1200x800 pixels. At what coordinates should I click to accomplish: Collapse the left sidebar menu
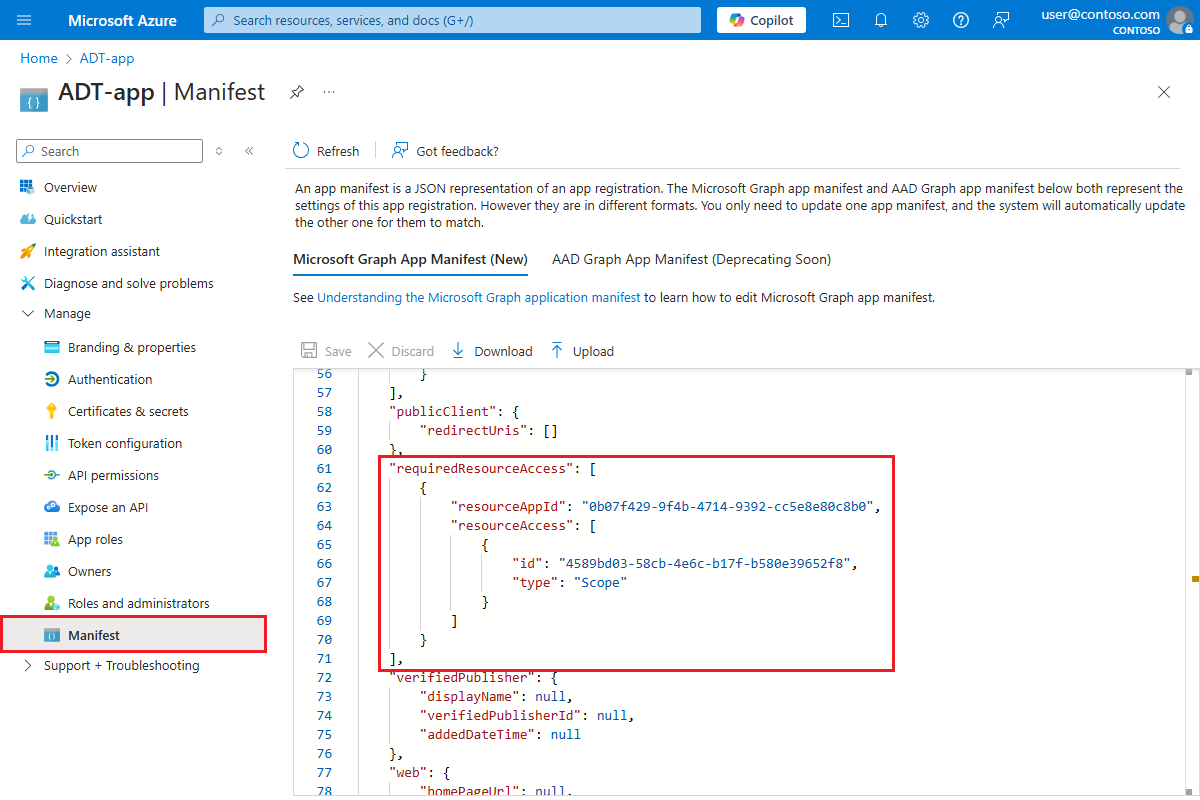(x=249, y=151)
